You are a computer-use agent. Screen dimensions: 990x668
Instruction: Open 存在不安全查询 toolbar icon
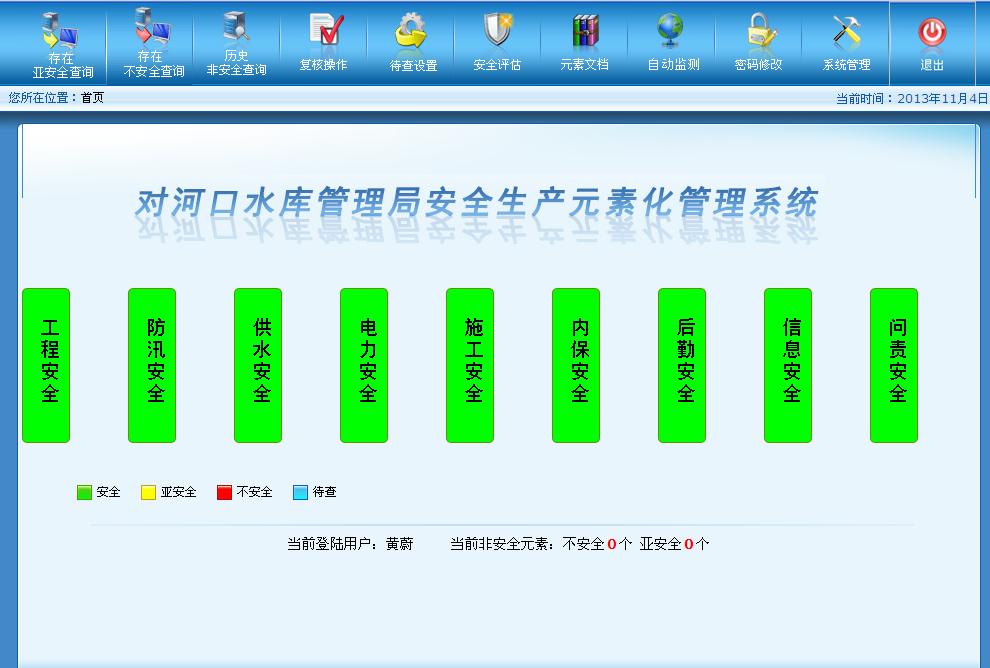coord(152,28)
